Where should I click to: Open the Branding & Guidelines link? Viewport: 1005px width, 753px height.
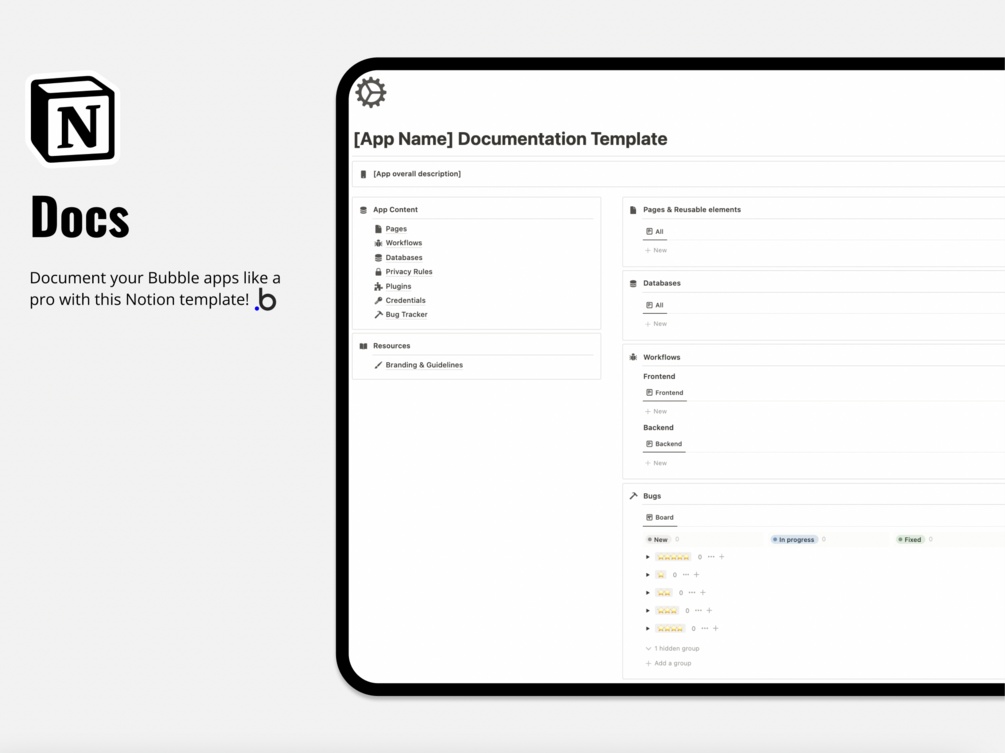click(424, 365)
